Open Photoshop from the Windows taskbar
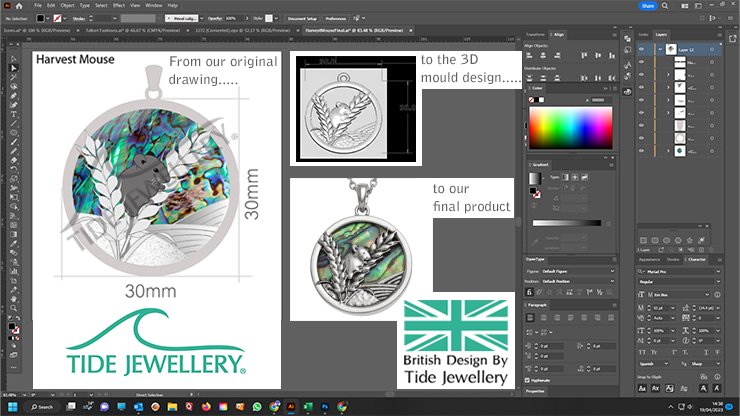Screen dimensions: 740x416 (x=325, y=407)
